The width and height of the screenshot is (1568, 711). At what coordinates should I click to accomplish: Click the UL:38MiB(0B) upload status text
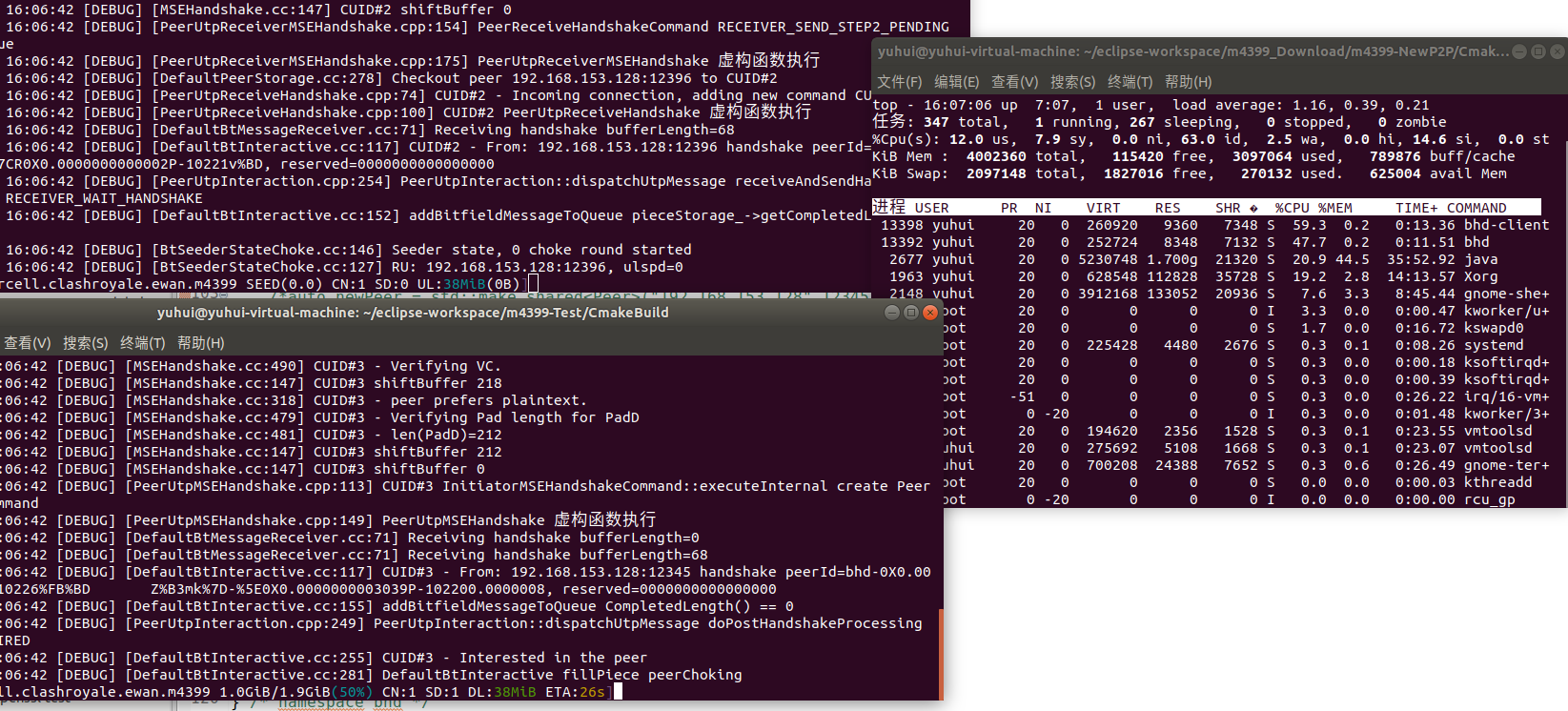[x=468, y=284]
